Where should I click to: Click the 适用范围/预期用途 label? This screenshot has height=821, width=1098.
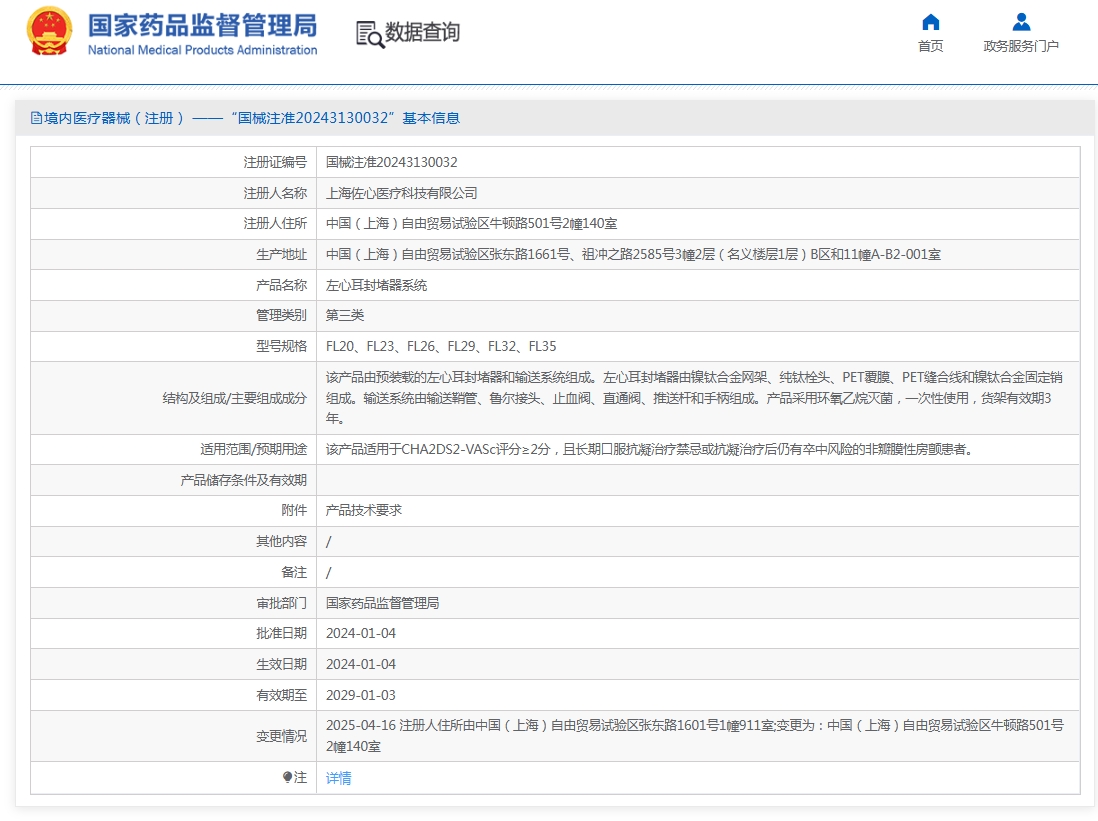[x=253, y=449]
